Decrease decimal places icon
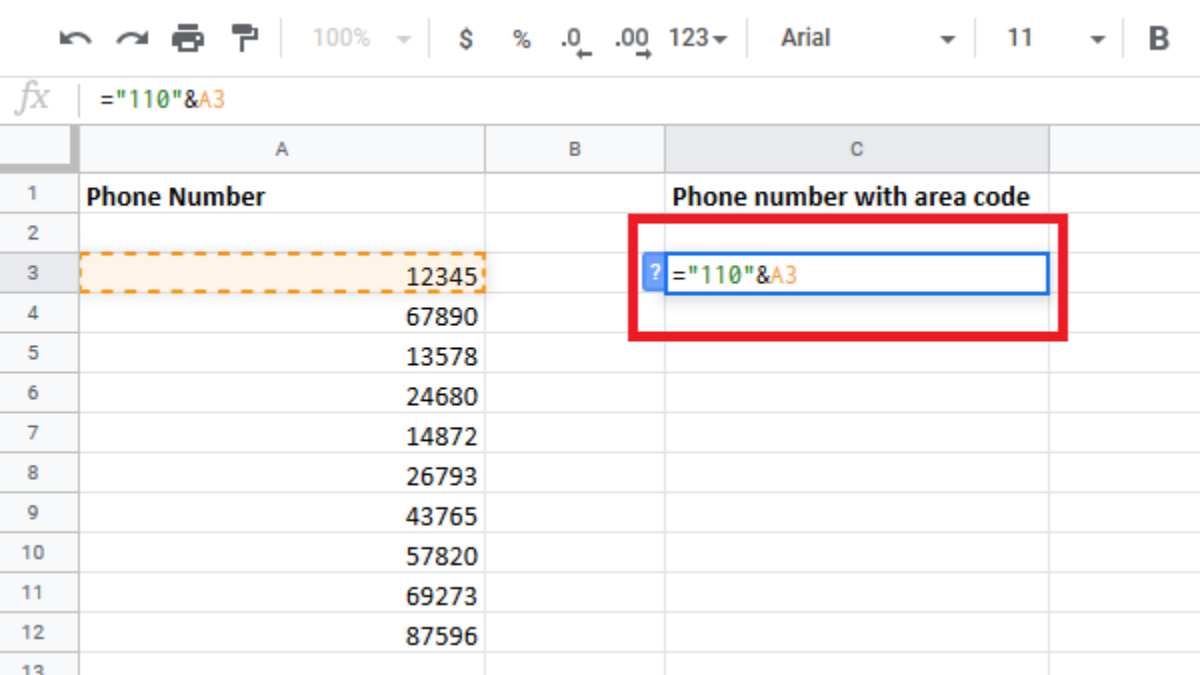Screen dimensions: 1200x675 [574, 40]
